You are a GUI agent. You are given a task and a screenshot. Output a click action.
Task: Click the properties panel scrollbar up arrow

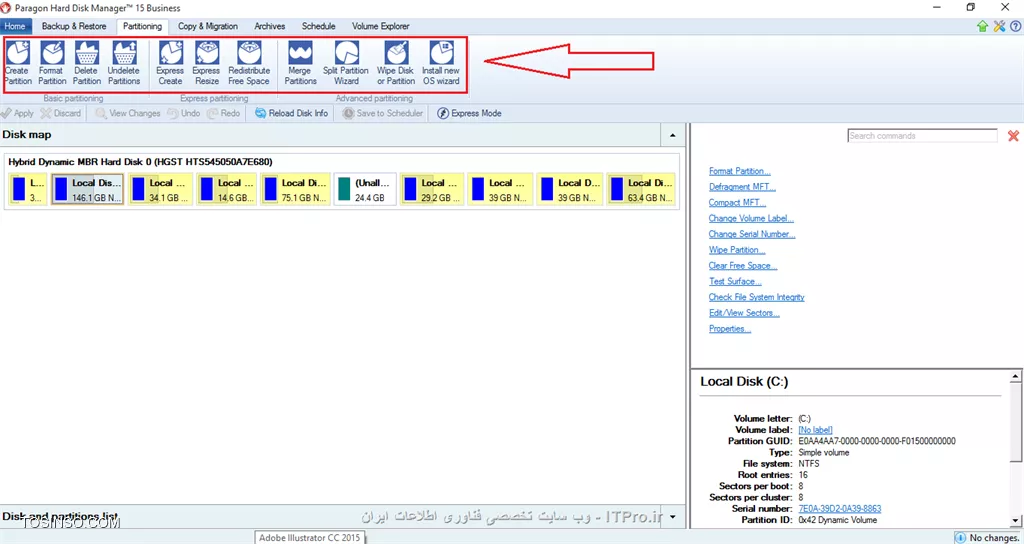point(1016,377)
